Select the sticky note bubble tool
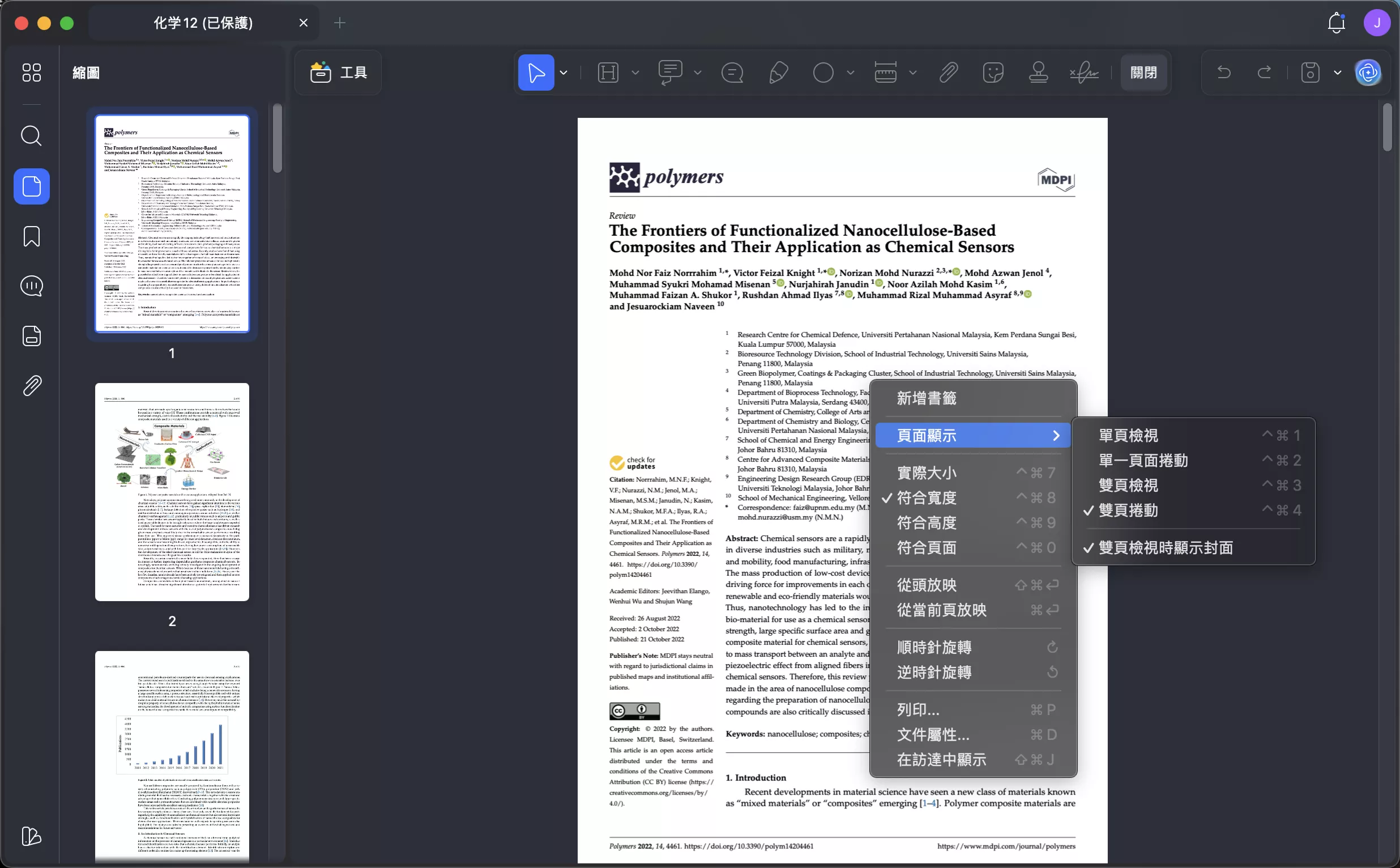Viewport: 1400px width, 868px height. pos(733,73)
